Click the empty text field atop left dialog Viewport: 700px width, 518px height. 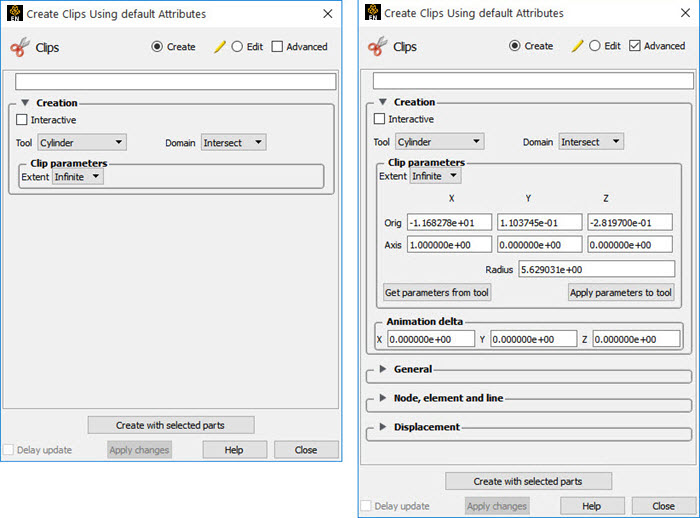[x=175, y=82]
